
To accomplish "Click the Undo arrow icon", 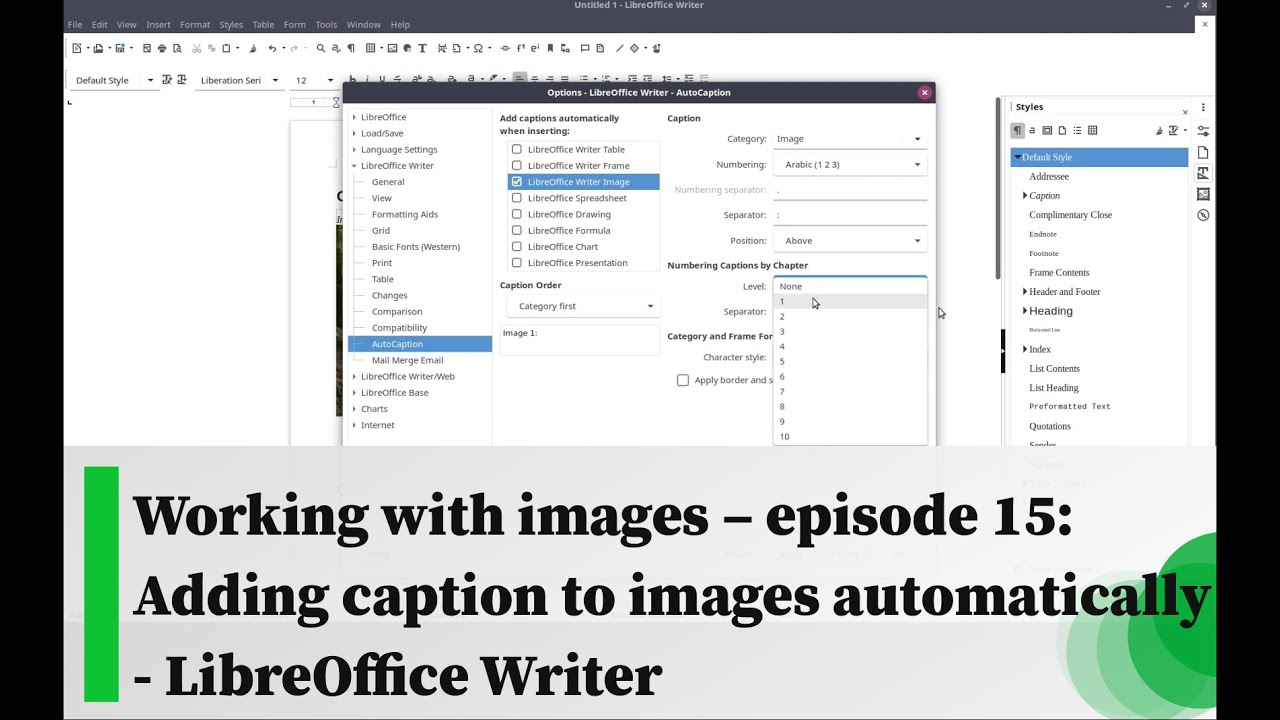I will pos(272,48).
